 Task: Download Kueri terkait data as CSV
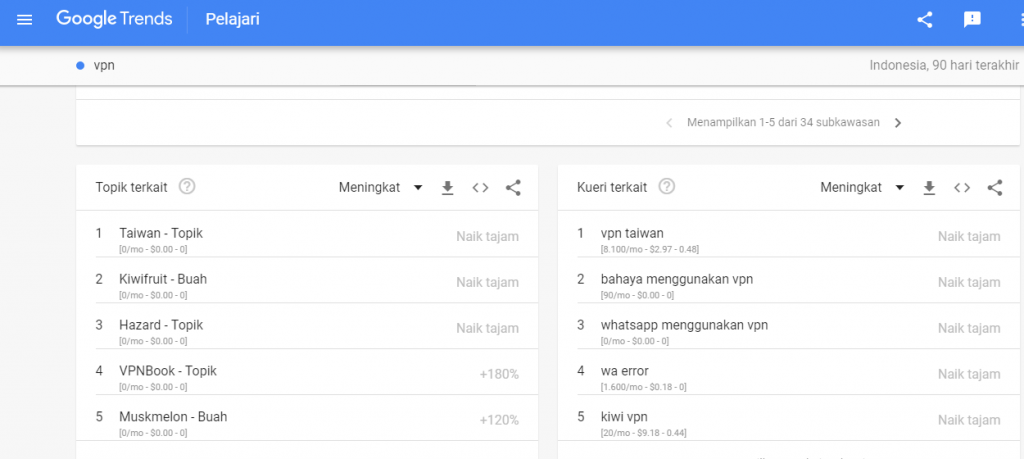click(929, 188)
